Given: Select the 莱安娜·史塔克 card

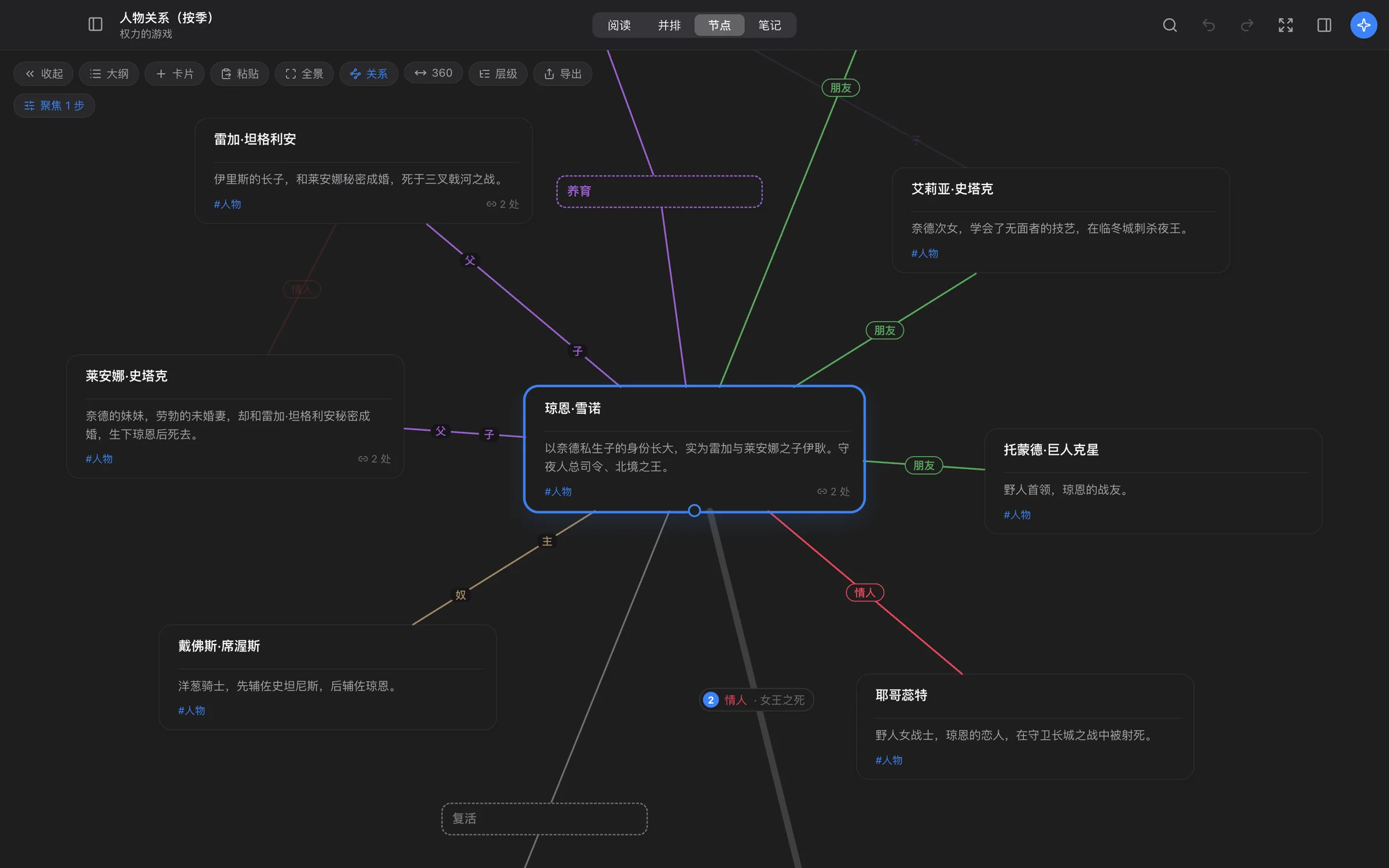Looking at the screenshot, I should [x=235, y=416].
